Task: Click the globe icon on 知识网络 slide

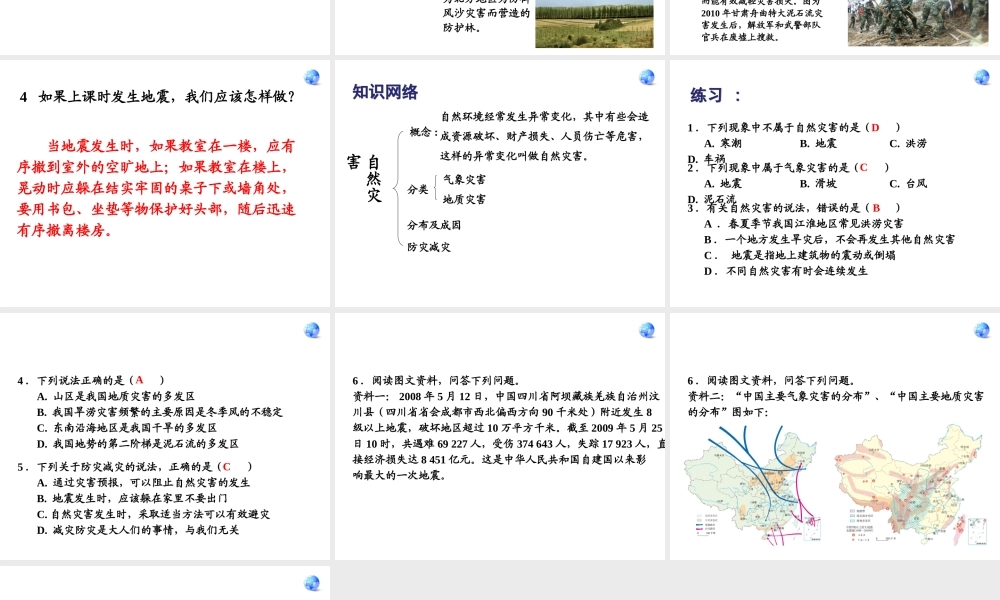Action: tap(647, 77)
